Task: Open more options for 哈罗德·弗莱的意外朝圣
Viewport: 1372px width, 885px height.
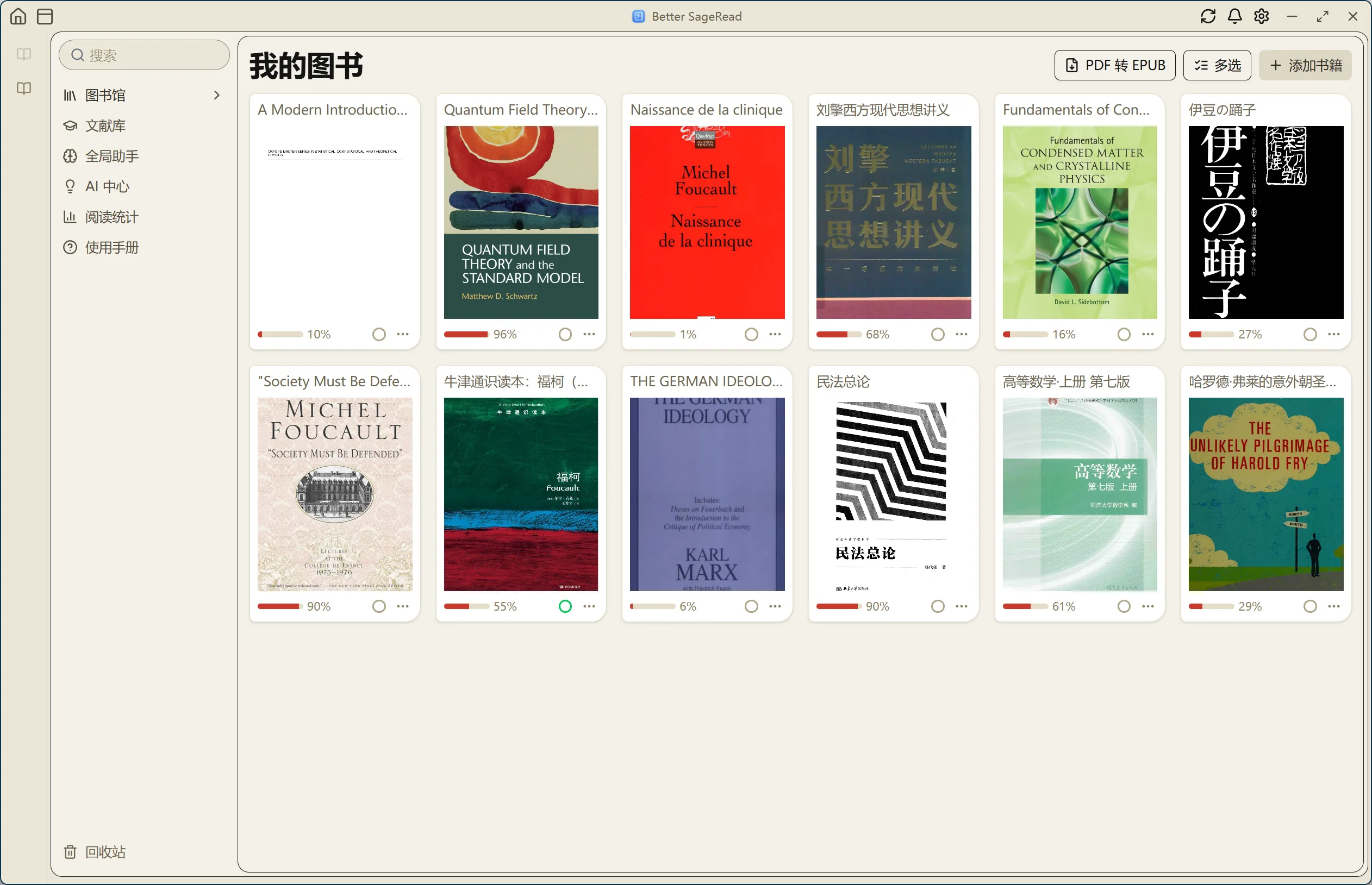Action: coord(1334,606)
